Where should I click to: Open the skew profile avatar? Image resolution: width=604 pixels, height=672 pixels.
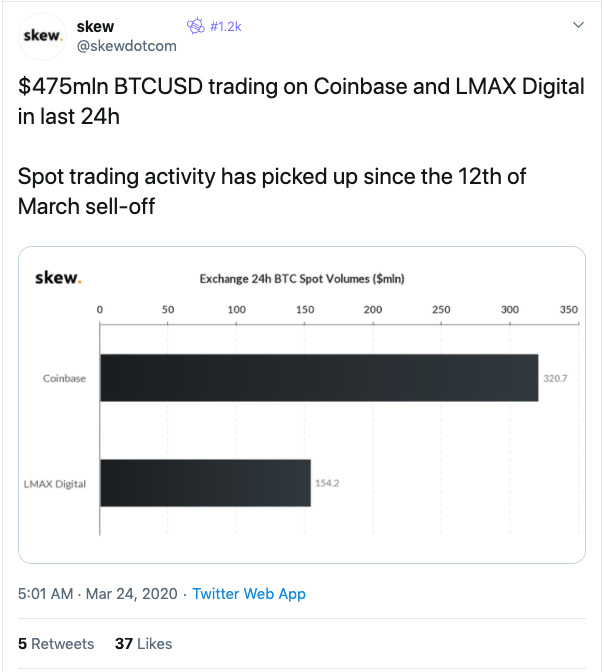(42, 36)
